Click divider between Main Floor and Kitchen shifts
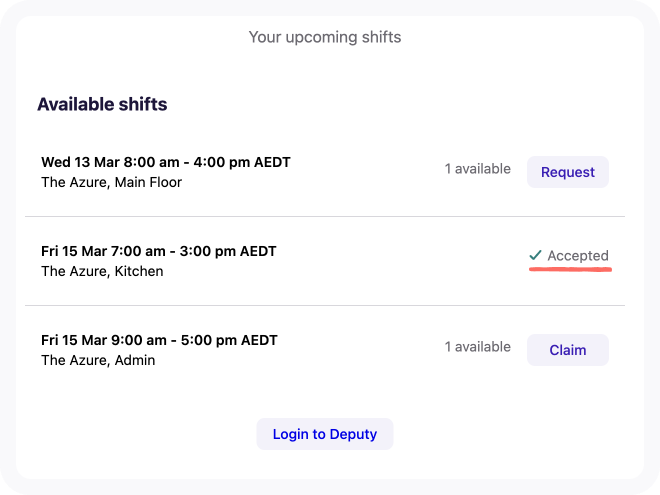 [325, 216]
